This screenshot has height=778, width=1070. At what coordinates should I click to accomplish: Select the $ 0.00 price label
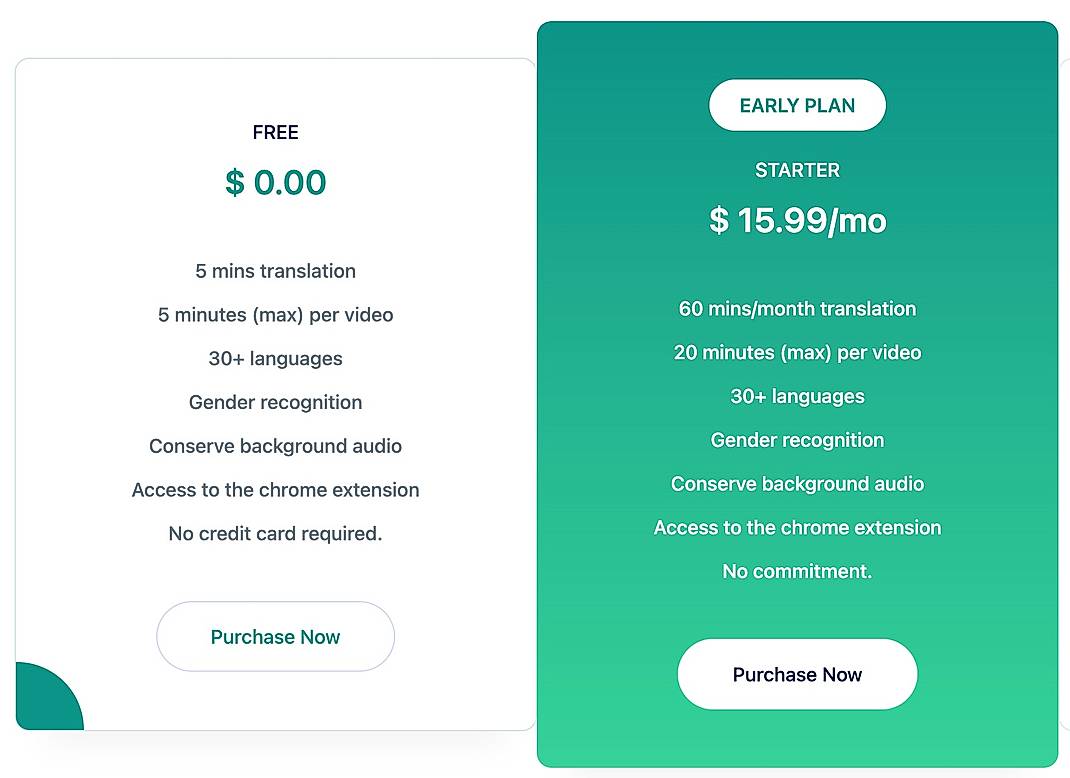(275, 182)
